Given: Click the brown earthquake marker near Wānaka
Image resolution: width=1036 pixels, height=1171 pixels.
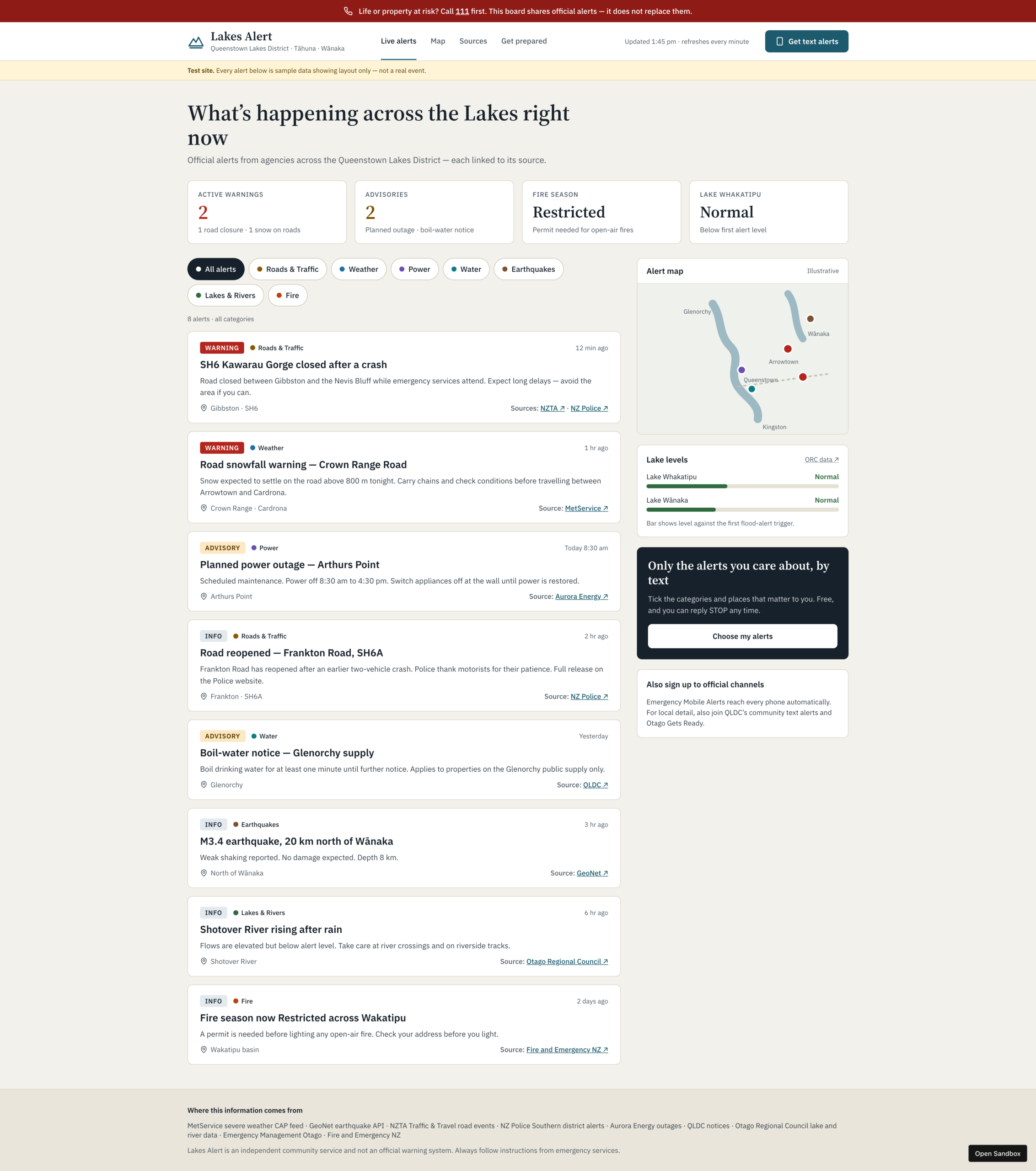Looking at the screenshot, I should [x=810, y=318].
